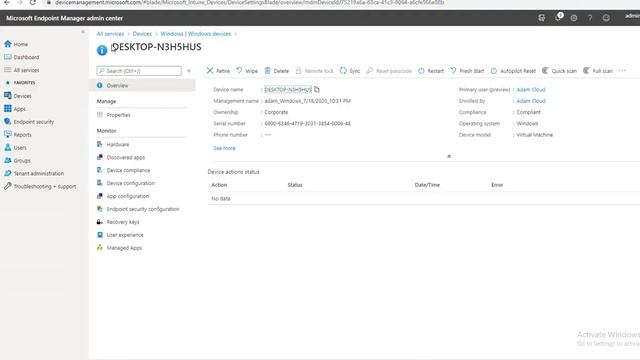Screen dimensions: 640x360
Task: Click the info icon beside the device title
Action: 102,50
